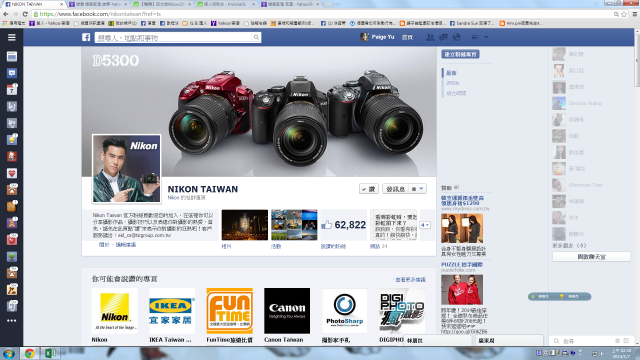Click the zoom magnifier icon in the address bar

click(616, 14)
